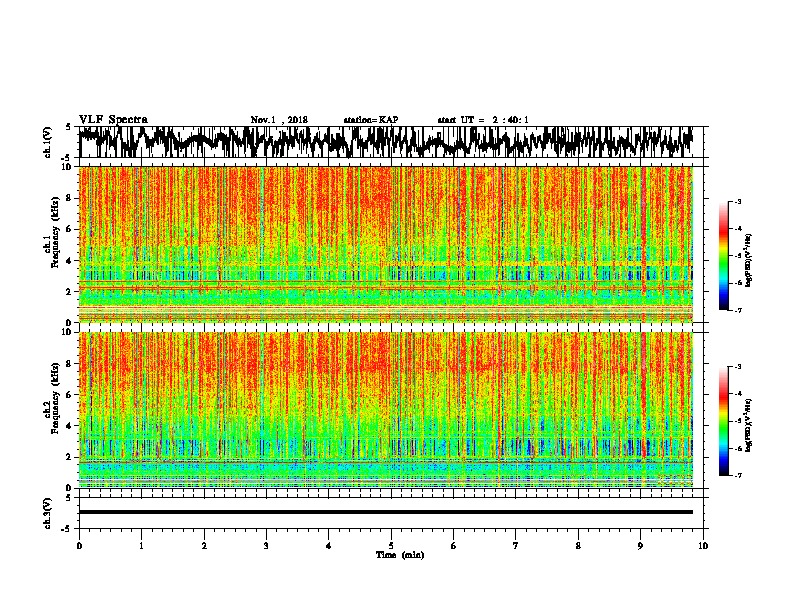Select the 'start UT = 2 : 40: 1' text

(483, 120)
